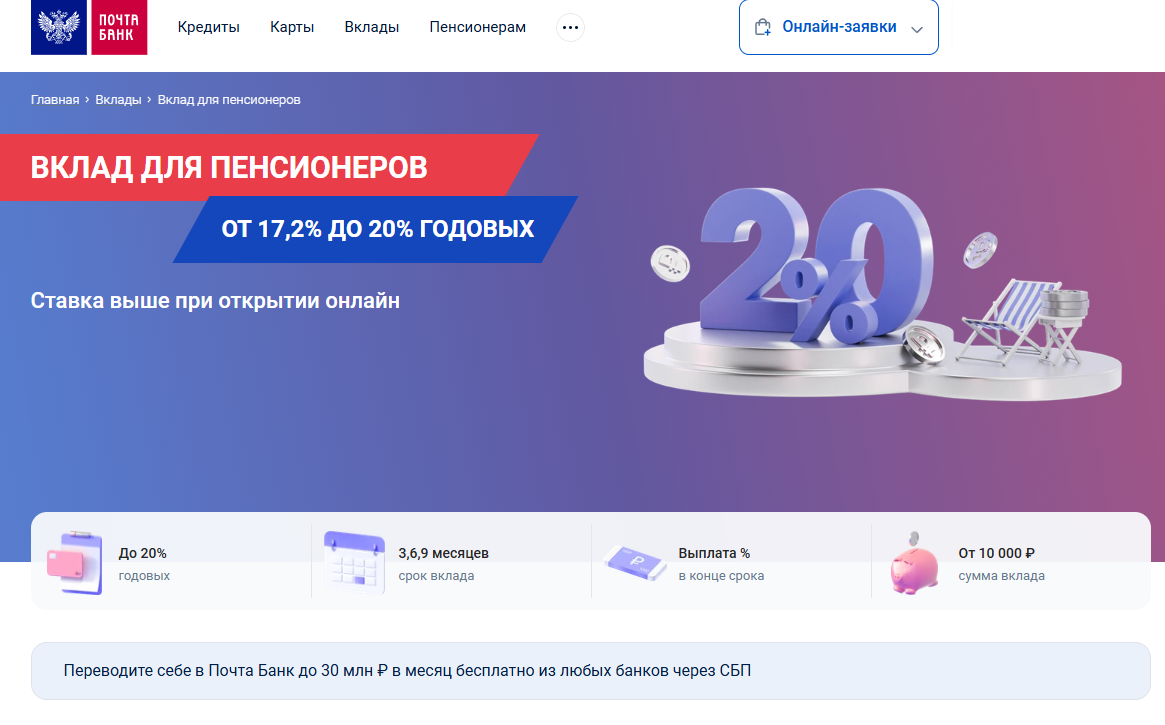Click the От 17,2% до 20% годовых banner
The width and height of the screenshot is (1165, 725).
376,229
